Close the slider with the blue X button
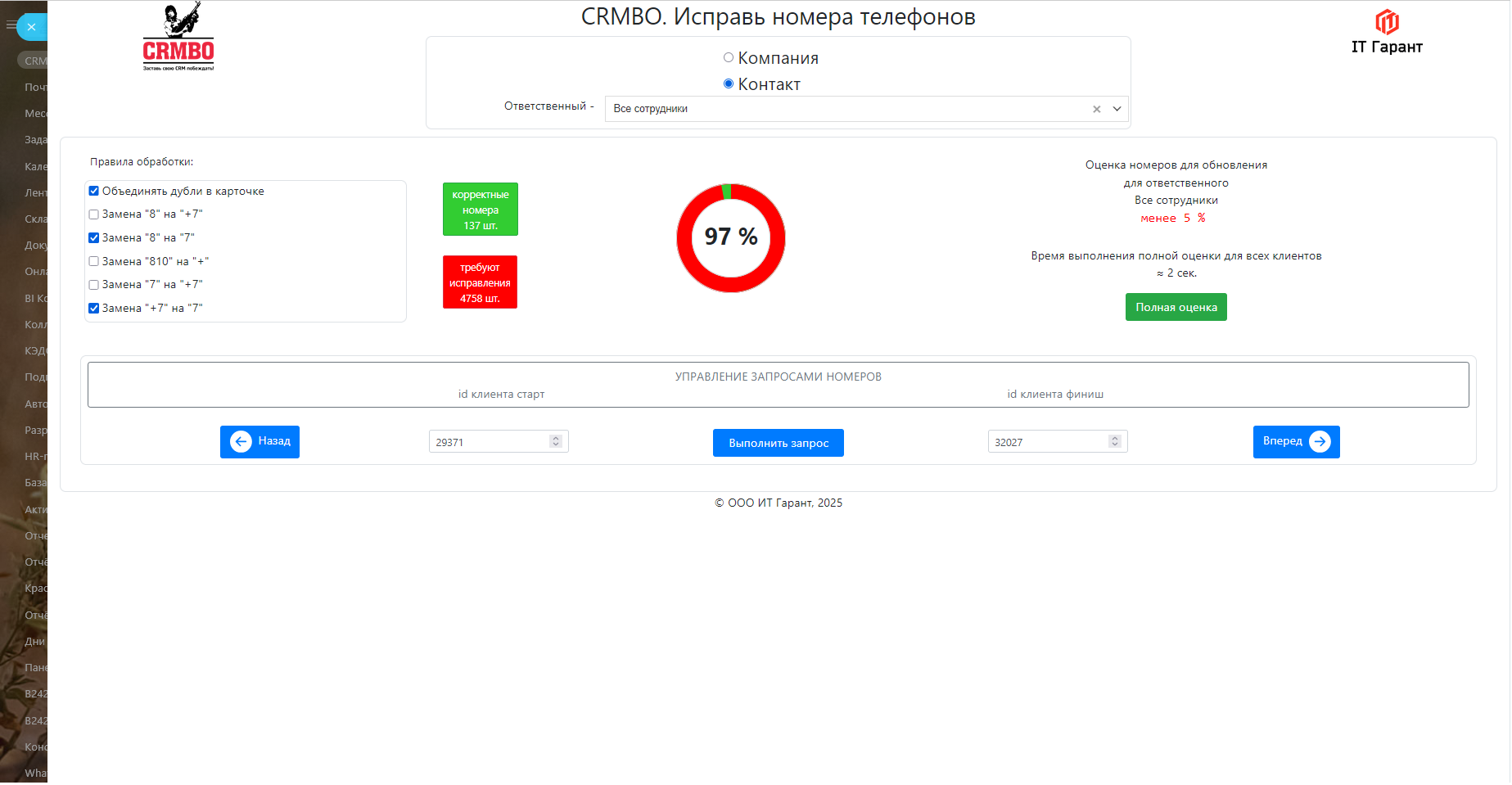The width and height of the screenshot is (1512, 785). [32, 27]
